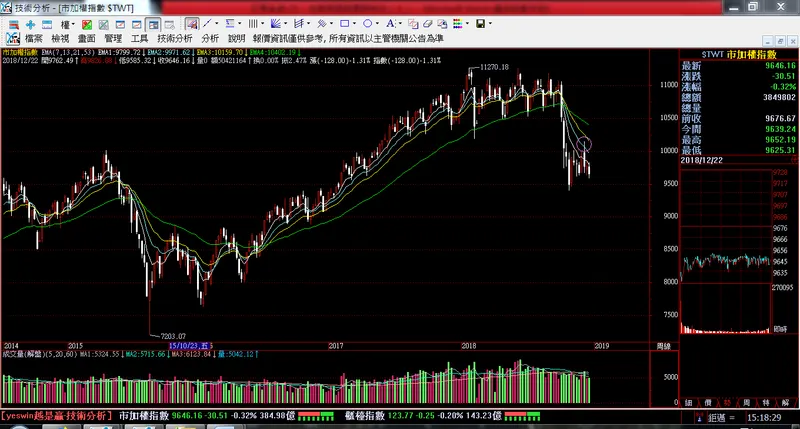Click 櫃檯指數 in the bottom ticker
The width and height of the screenshot is (800, 429).
365,416
